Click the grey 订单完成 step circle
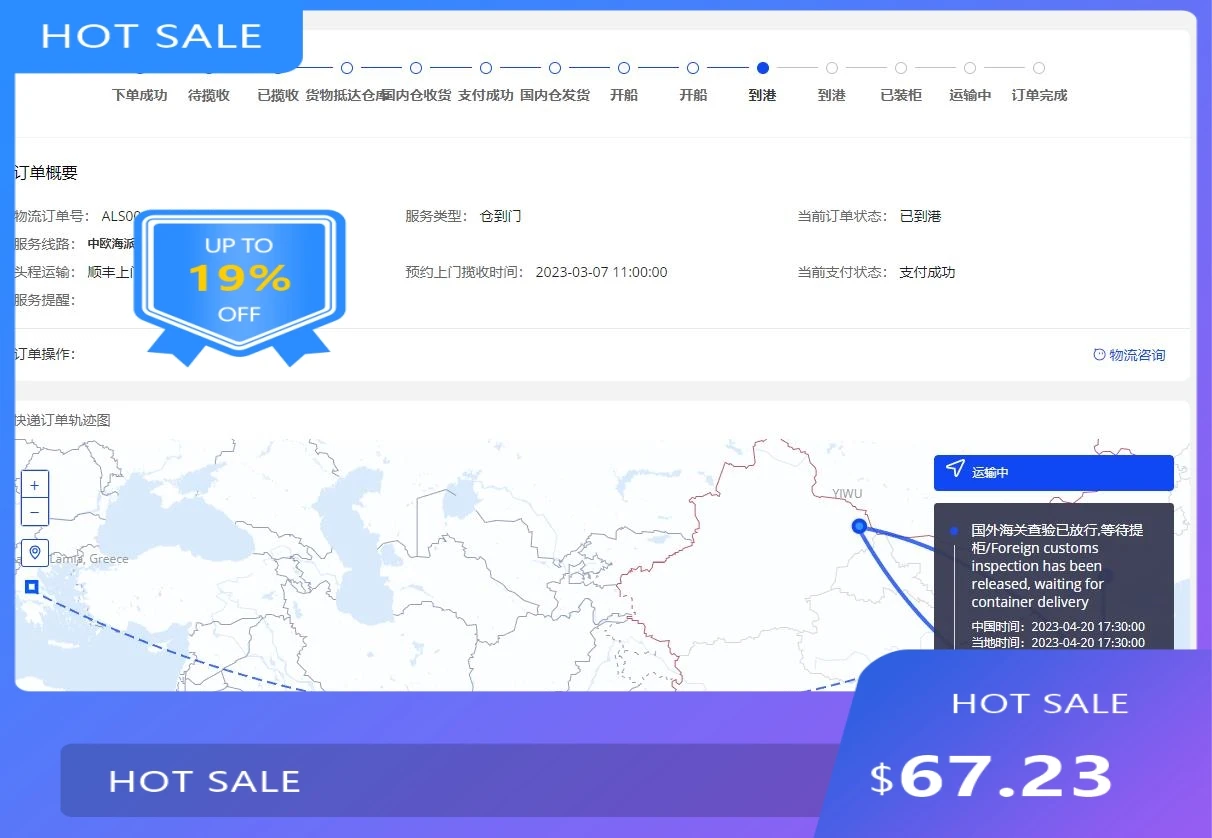 [1039, 68]
